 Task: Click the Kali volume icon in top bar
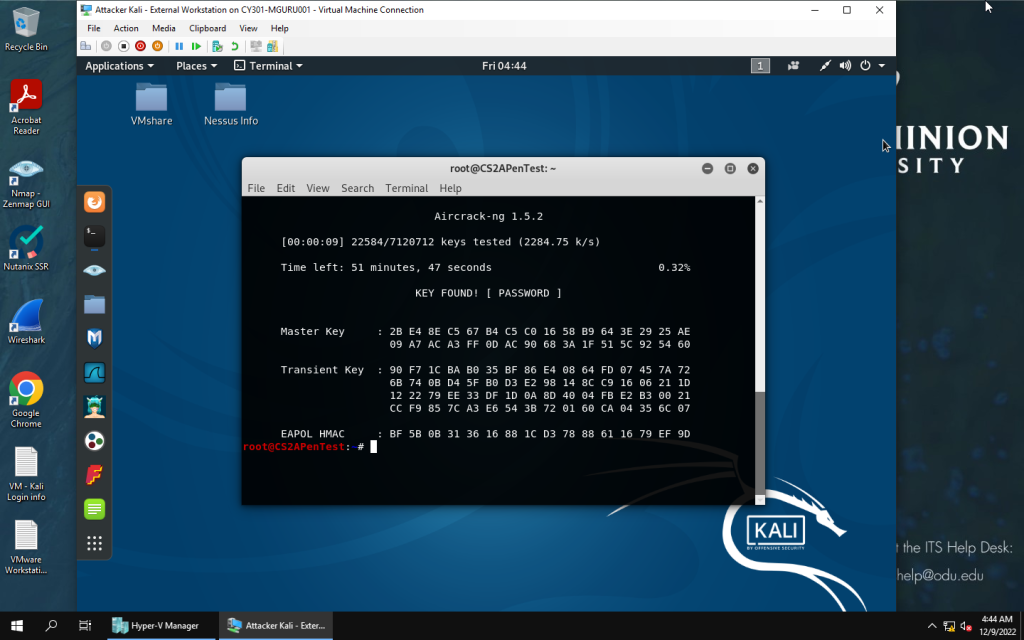click(846, 66)
